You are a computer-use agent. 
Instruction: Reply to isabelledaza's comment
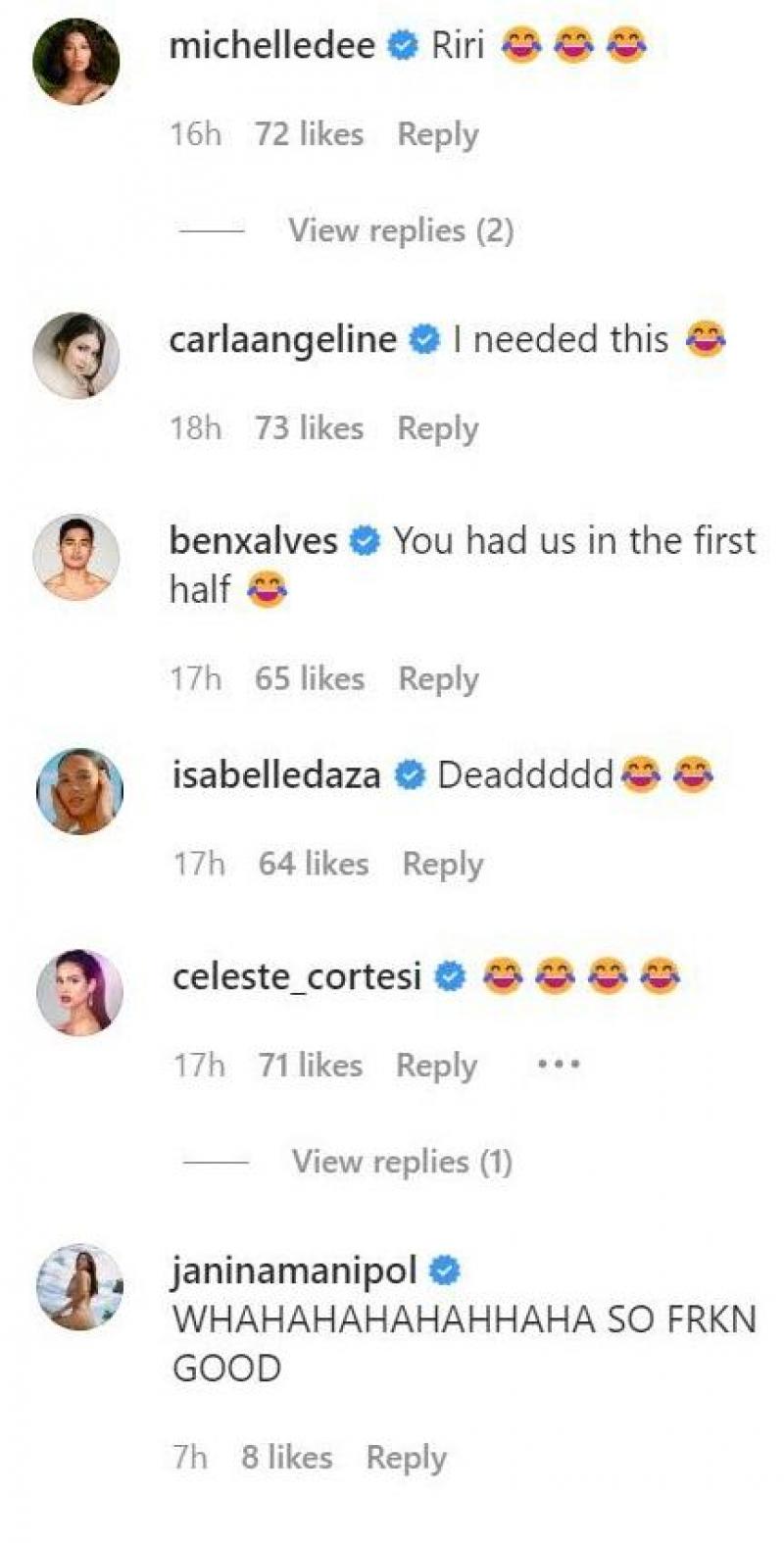442,864
